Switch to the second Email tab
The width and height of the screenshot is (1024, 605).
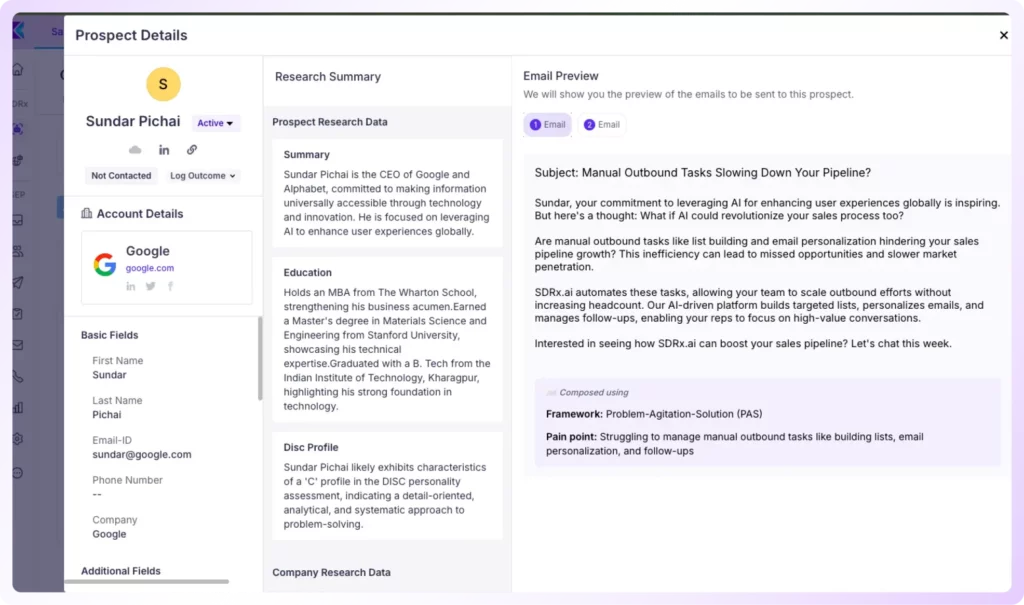(602, 125)
